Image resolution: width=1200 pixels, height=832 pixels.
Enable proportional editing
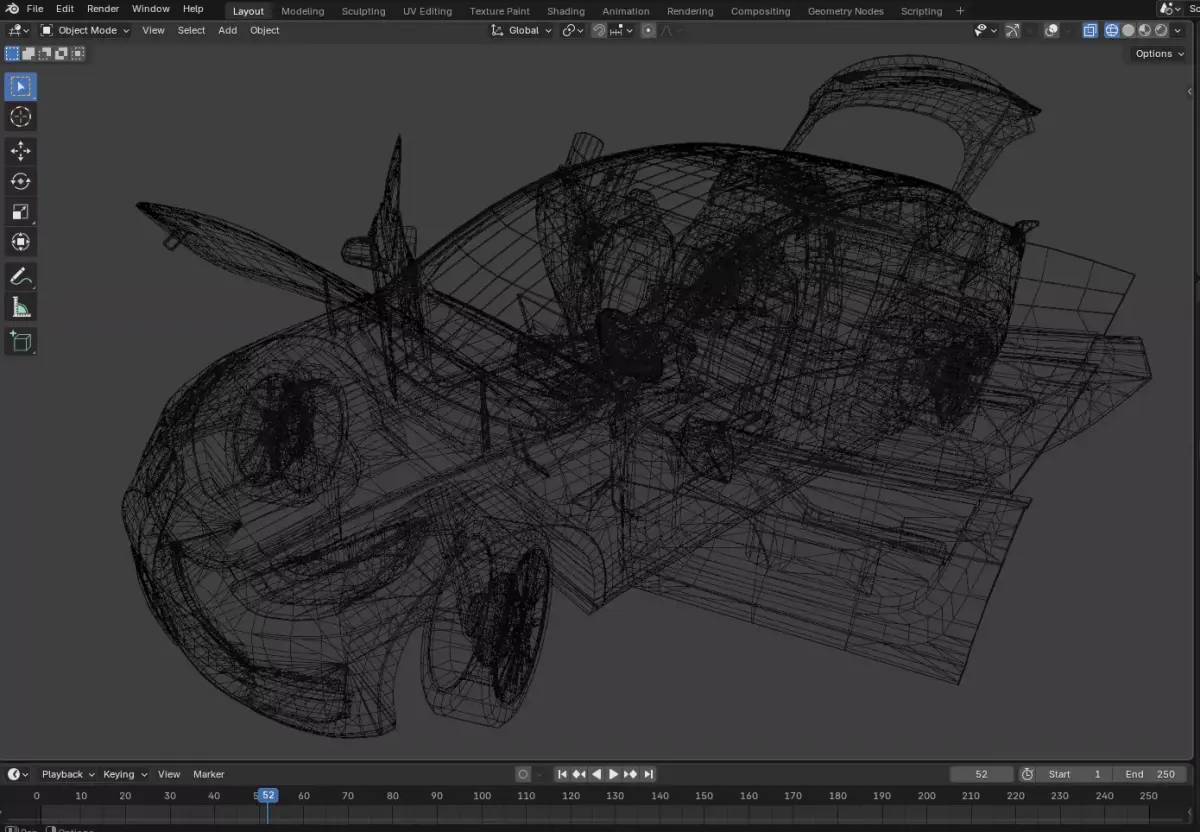648,30
